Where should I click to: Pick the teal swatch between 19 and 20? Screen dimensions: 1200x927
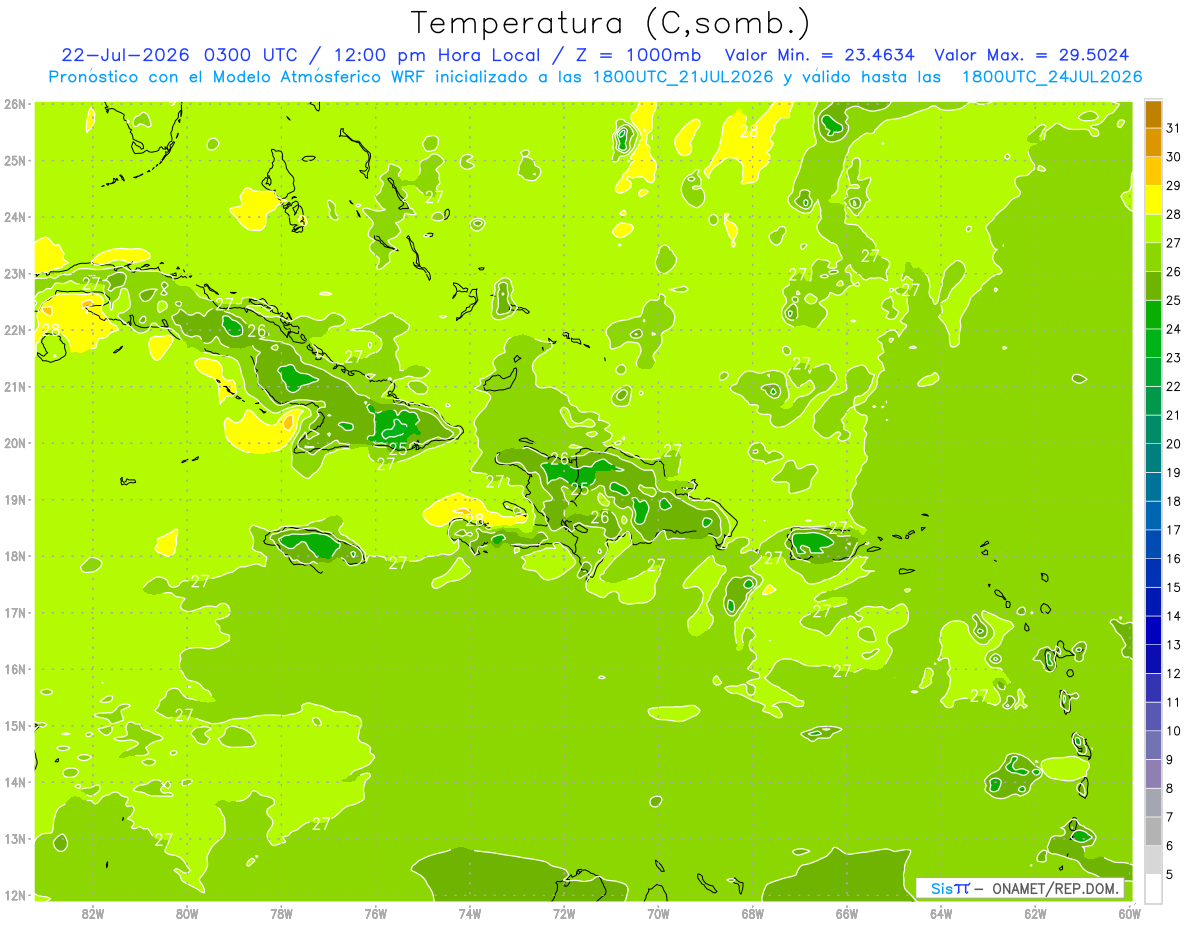point(1153,458)
